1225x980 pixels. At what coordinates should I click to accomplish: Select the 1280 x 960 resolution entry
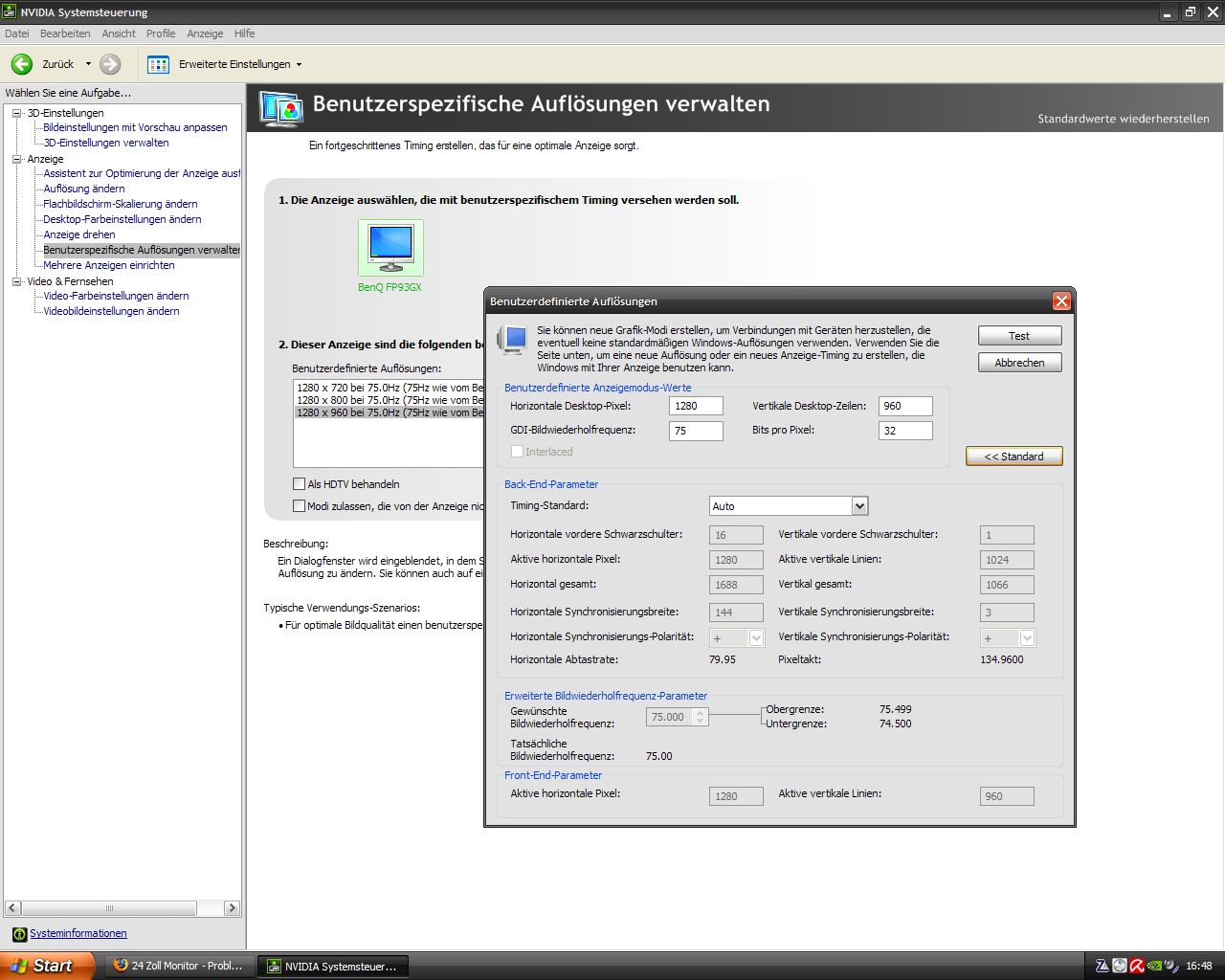(390, 412)
